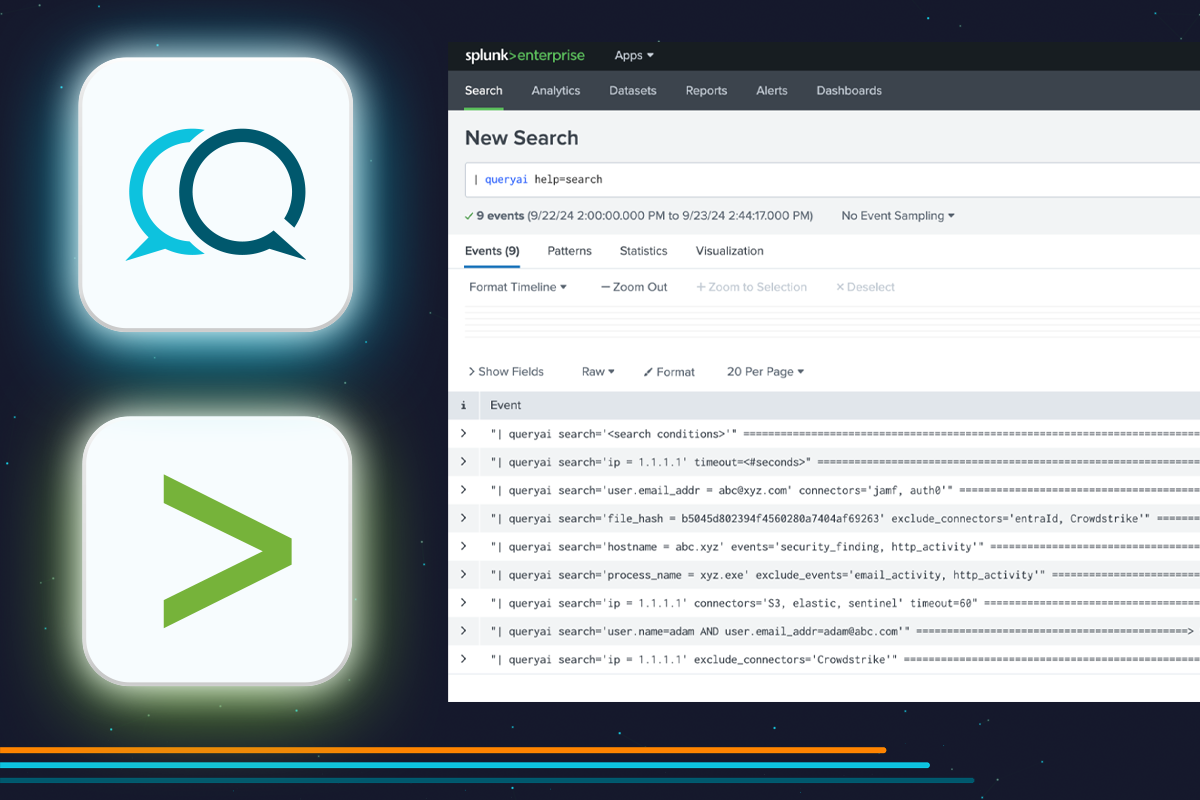Switch to the Alerts tab
This screenshot has width=1200, height=800.
[772, 90]
